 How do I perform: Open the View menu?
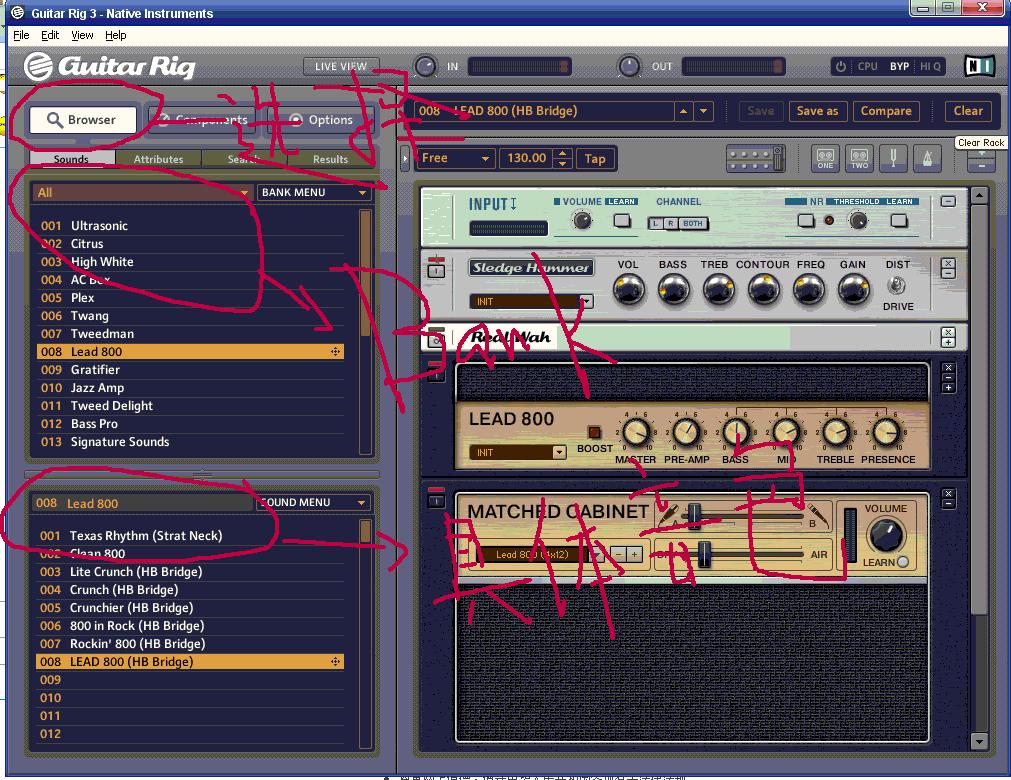pyautogui.click(x=82, y=35)
